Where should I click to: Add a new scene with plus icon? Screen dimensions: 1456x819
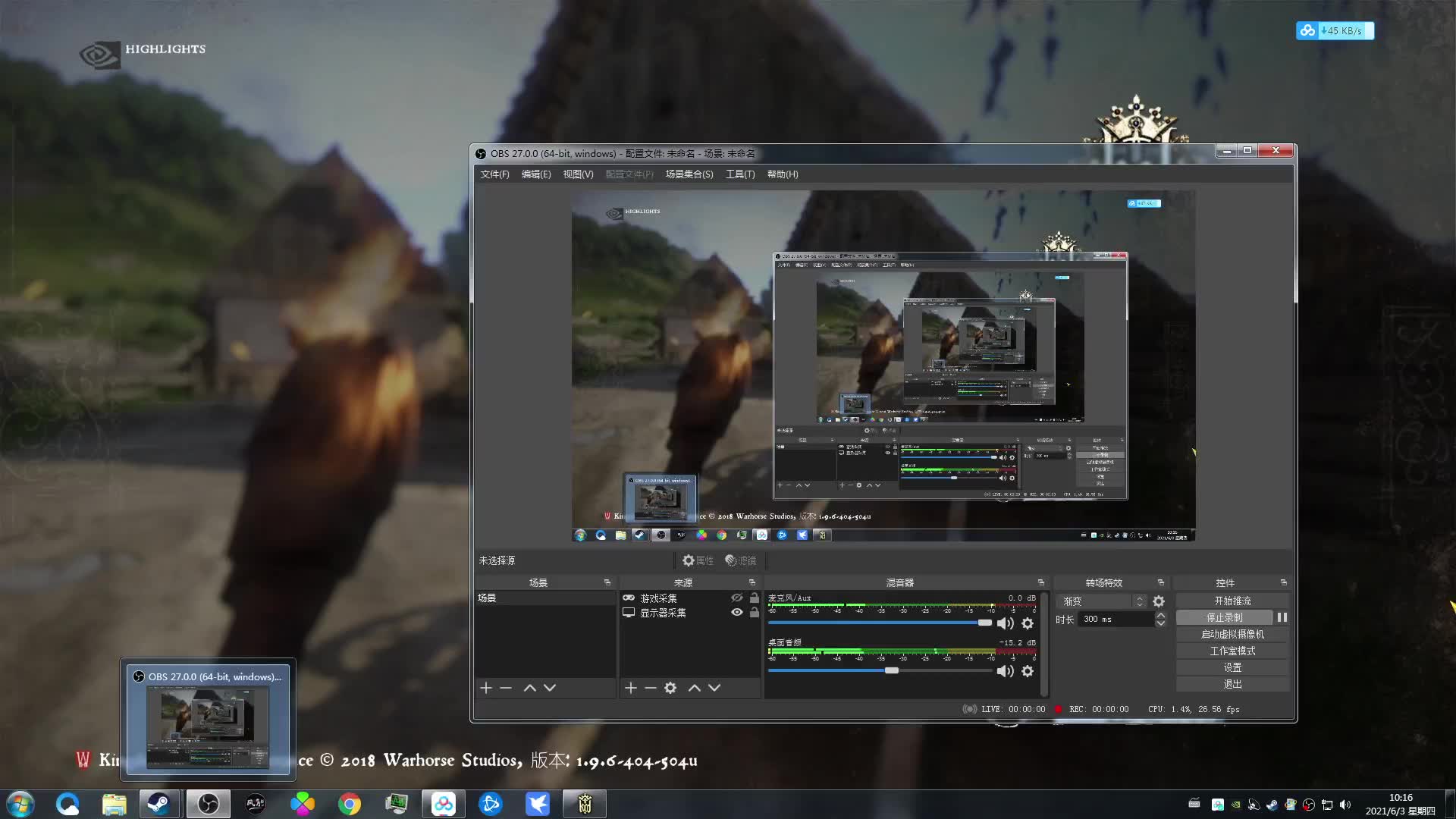pos(486,688)
